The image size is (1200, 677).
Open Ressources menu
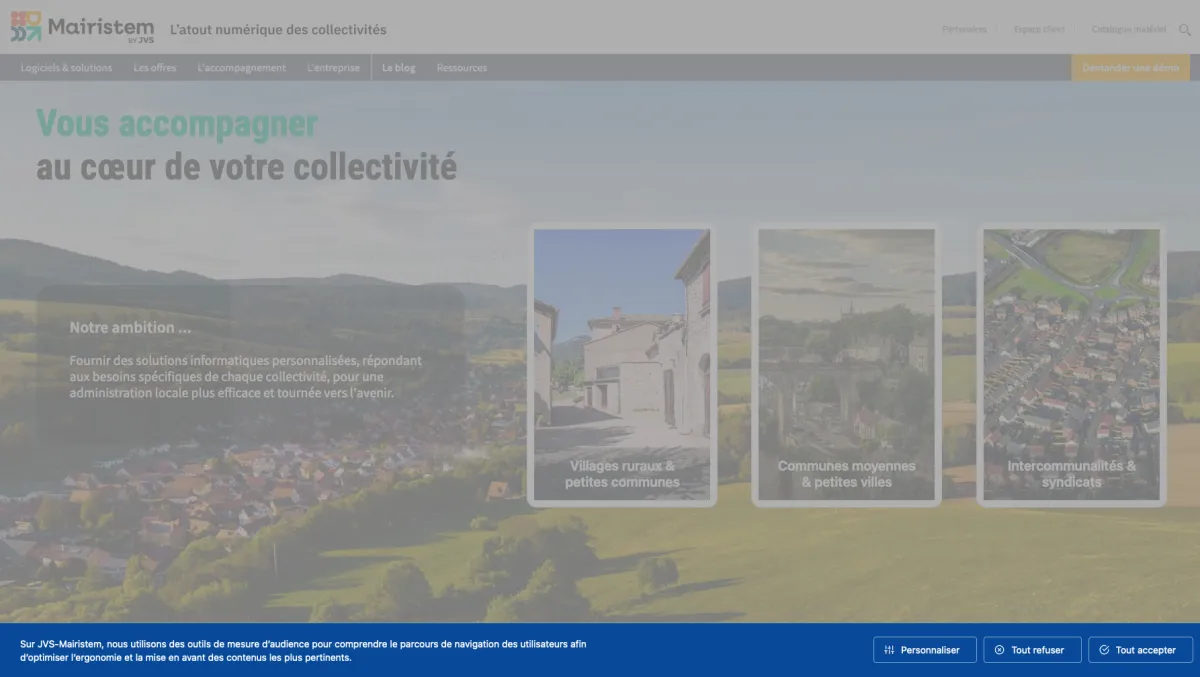click(462, 68)
